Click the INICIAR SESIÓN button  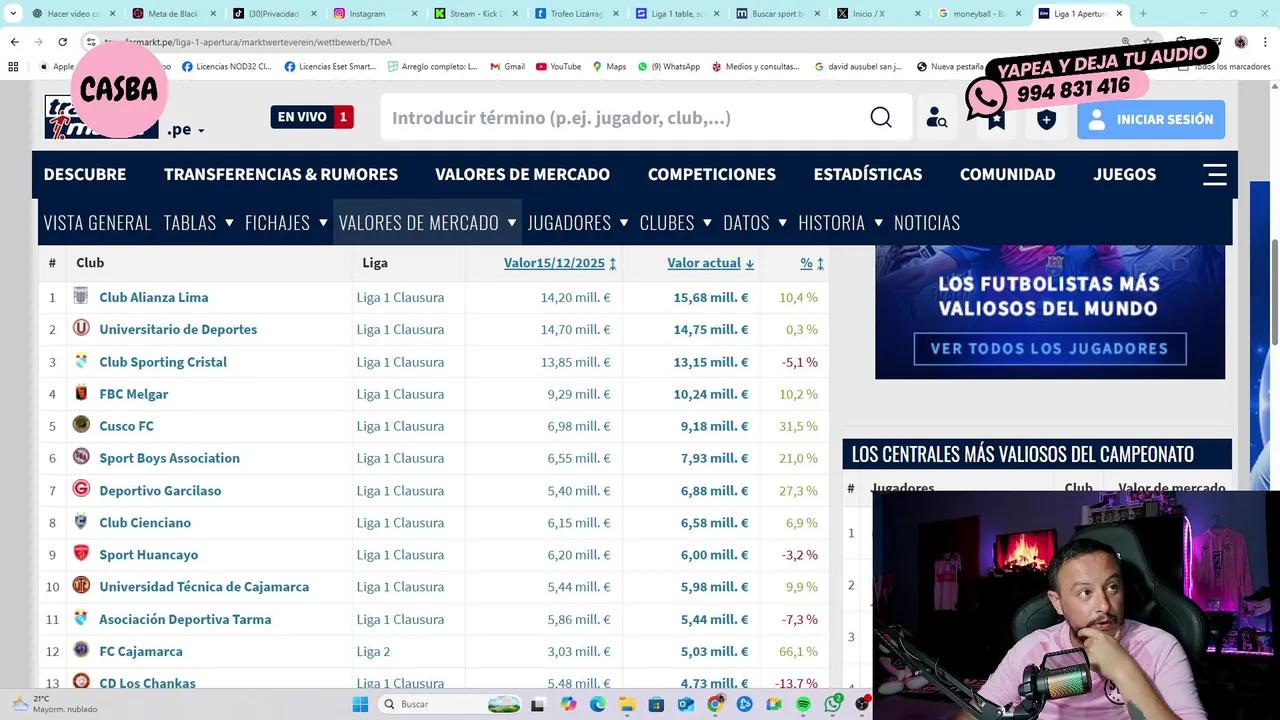1151,119
